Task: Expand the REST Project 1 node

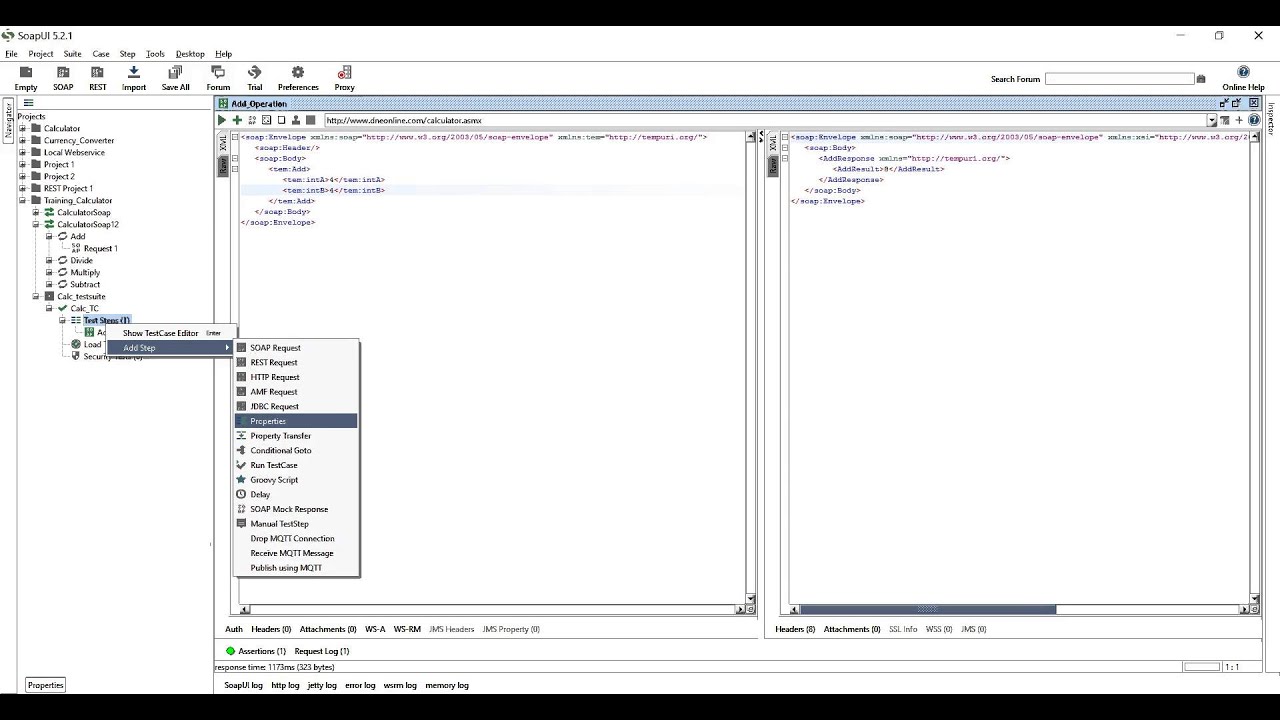Action: [x=22, y=188]
